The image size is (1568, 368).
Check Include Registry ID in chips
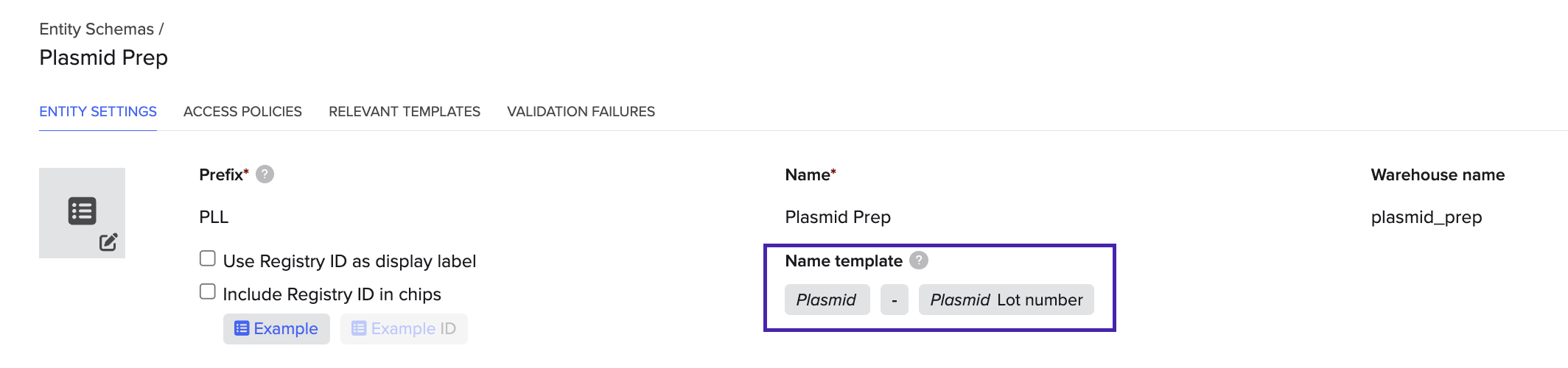[x=208, y=291]
